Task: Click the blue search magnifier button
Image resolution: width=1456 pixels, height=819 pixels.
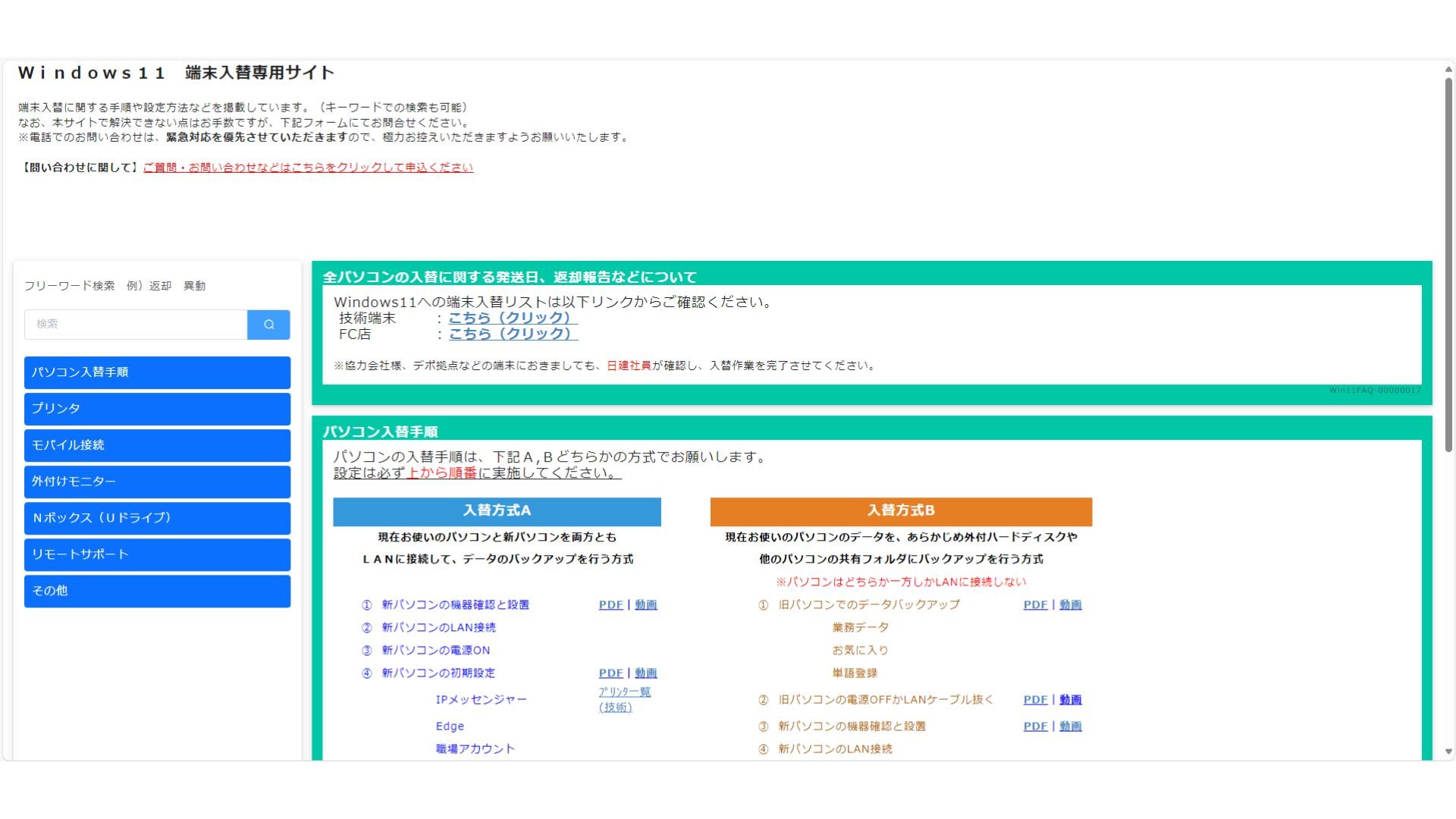Action: click(x=268, y=325)
